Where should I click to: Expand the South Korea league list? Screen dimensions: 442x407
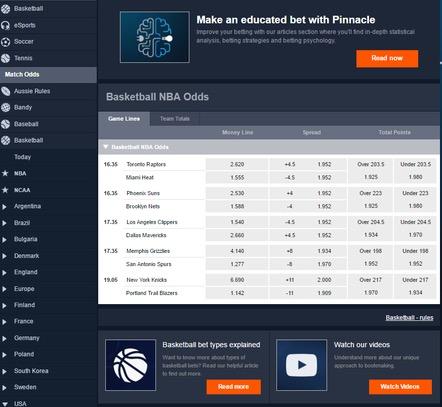pos(4,371)
